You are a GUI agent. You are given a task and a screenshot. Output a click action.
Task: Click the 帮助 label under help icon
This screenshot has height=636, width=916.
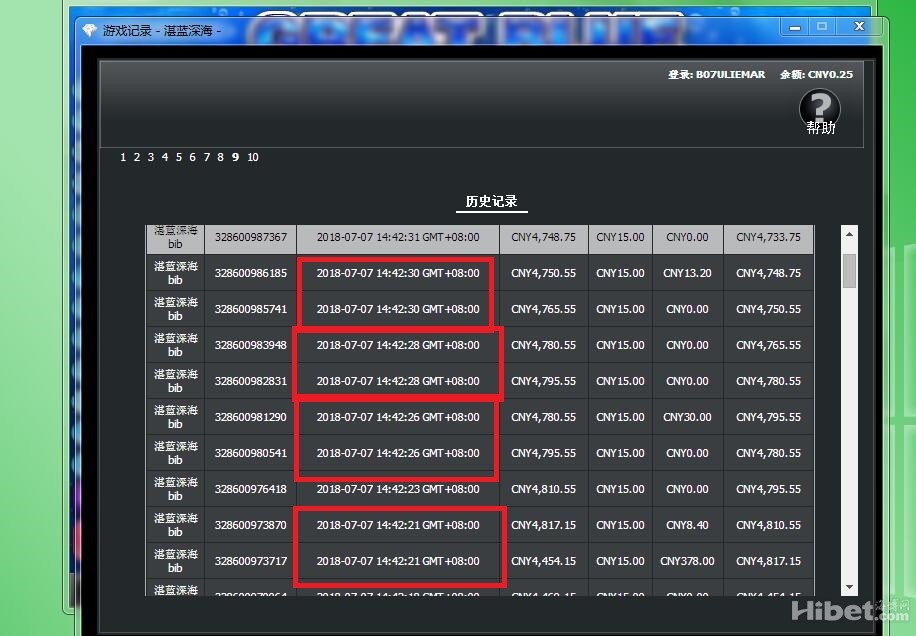[820, 128]
